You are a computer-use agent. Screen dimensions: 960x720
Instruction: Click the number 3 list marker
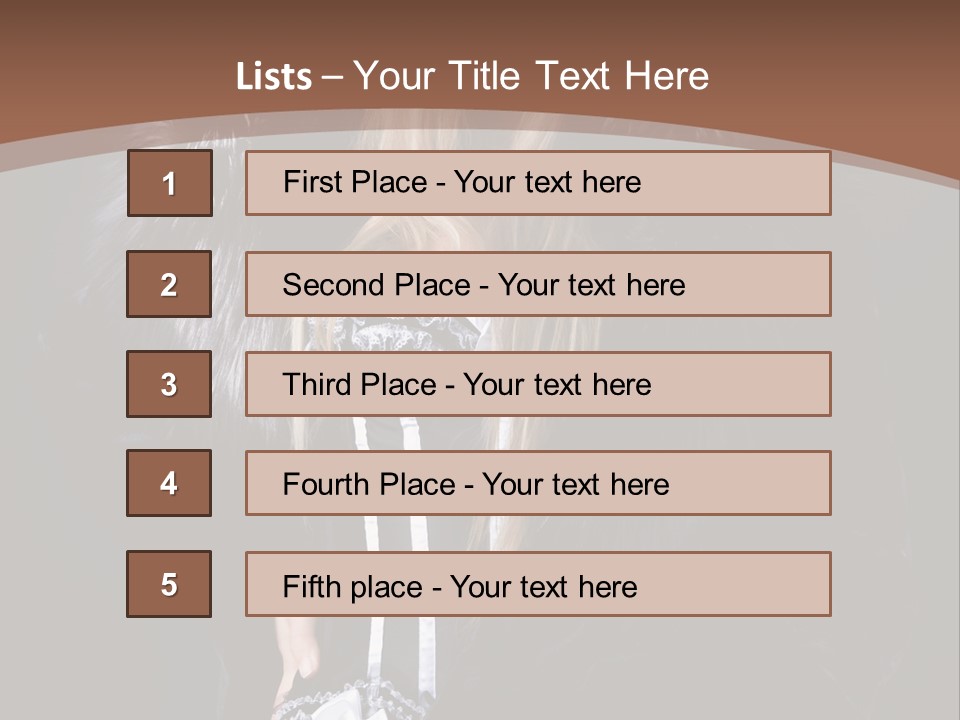[169, 384]
